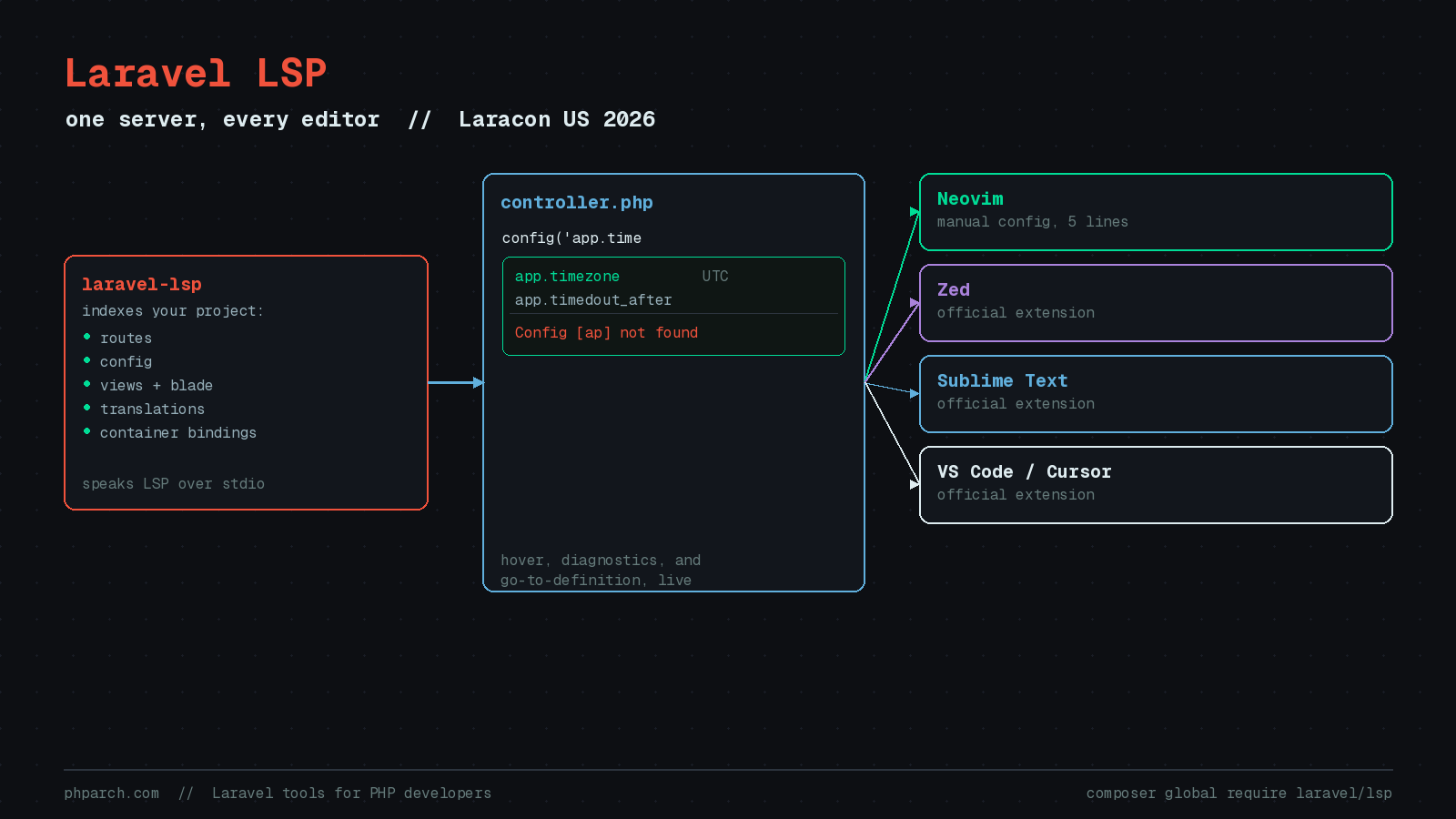This screenshot has height=819, width=1456.
Task: Select the 'translations' bullet item
Action: pos(152,409)
